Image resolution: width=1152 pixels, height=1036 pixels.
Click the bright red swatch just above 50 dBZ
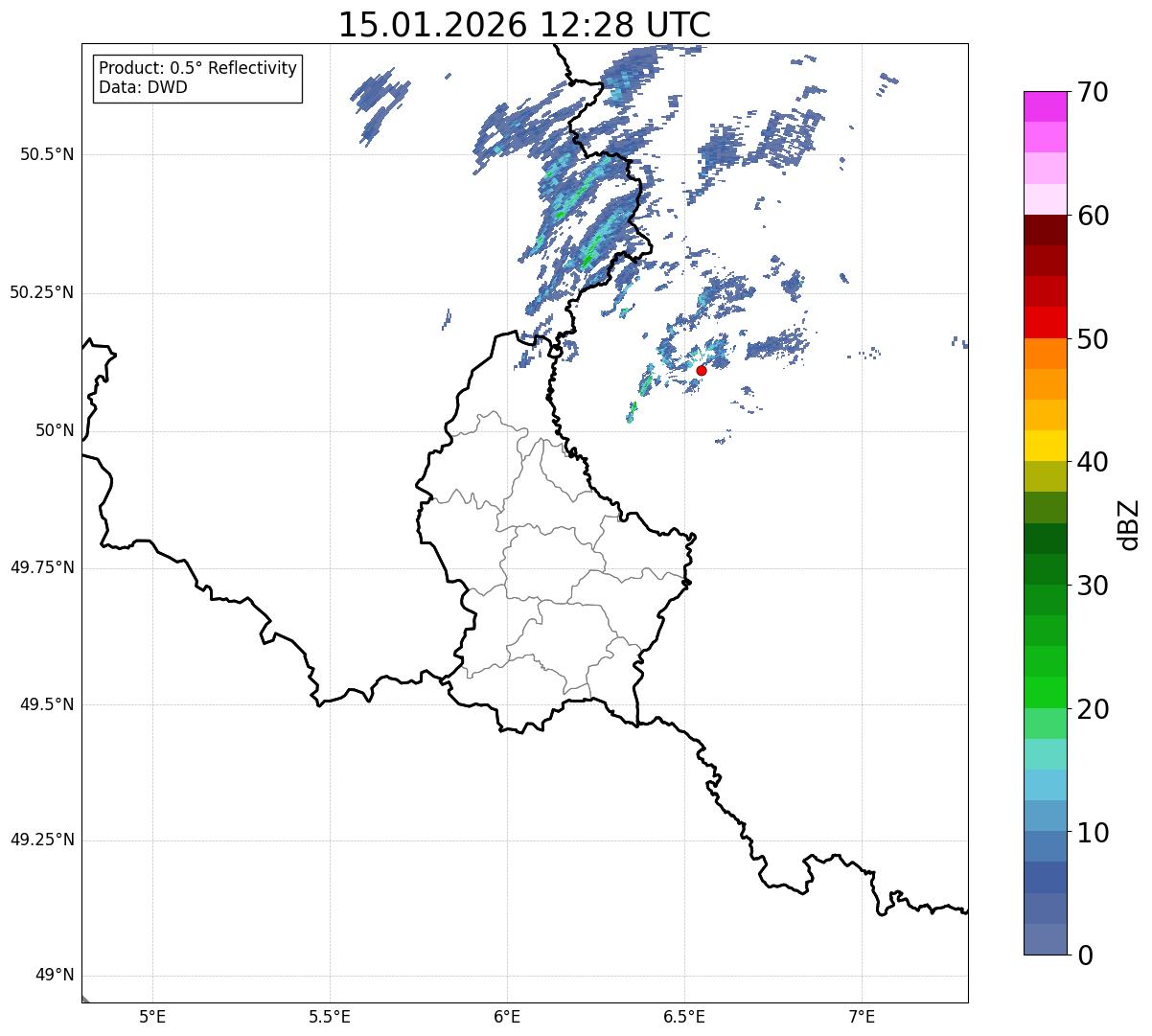coord(1045,322)
